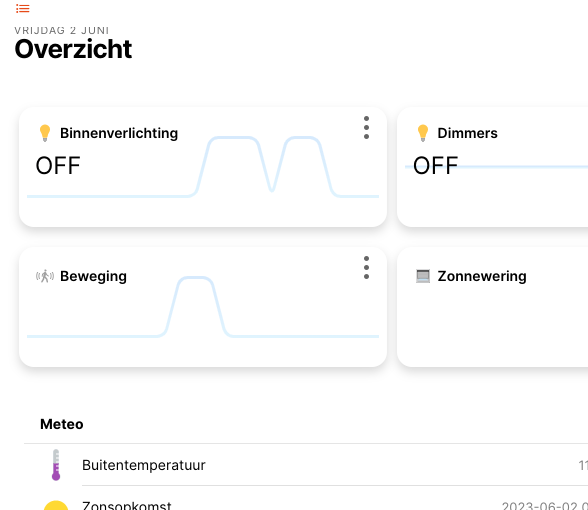Click the Binnenverlichting history graph
The width and height of the screenshot is (588, 510).
(203, 167)
